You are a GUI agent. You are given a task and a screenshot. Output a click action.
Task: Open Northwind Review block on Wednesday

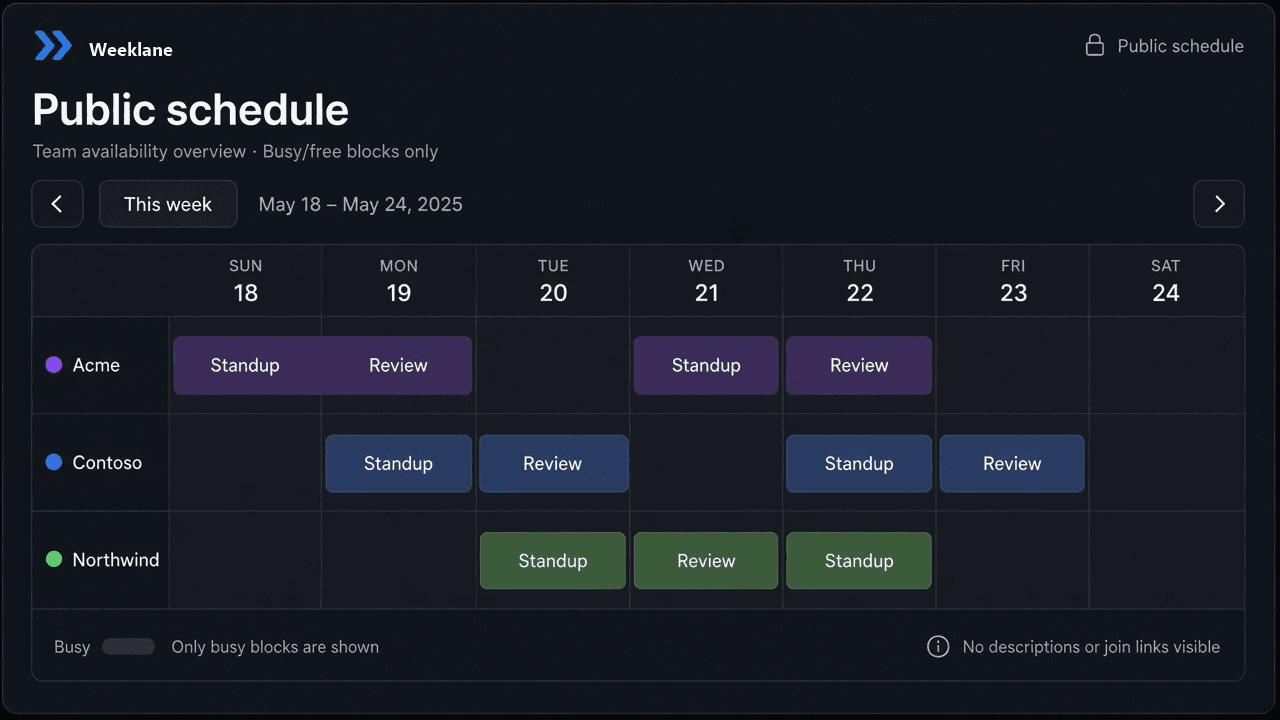[706, 560]
